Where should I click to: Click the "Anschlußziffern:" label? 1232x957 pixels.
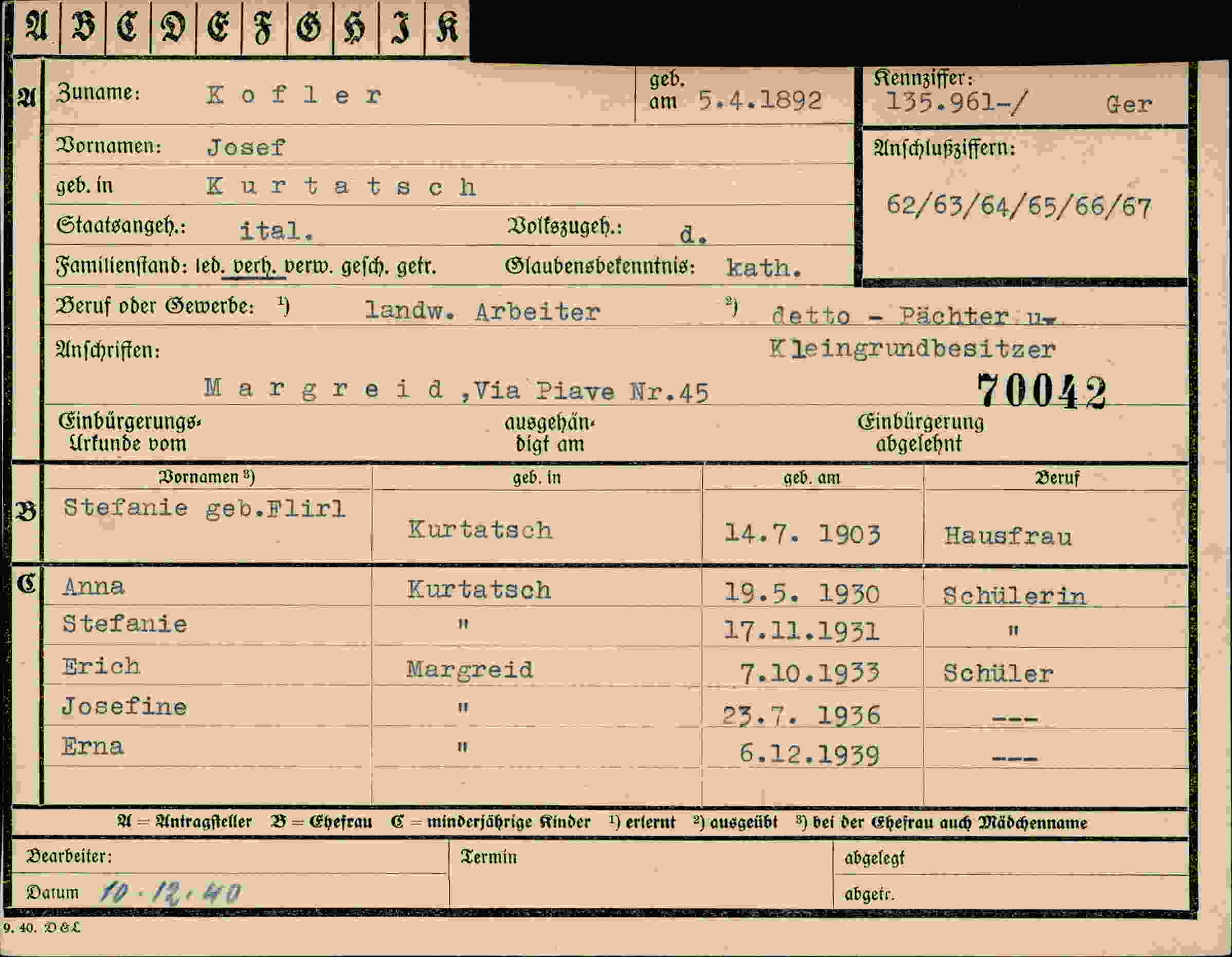pos(945,149)
